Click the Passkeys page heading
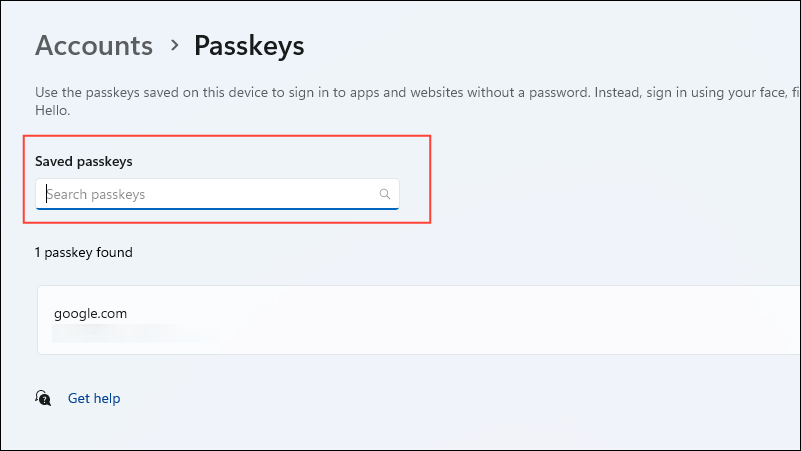 [x=249, y=45]
